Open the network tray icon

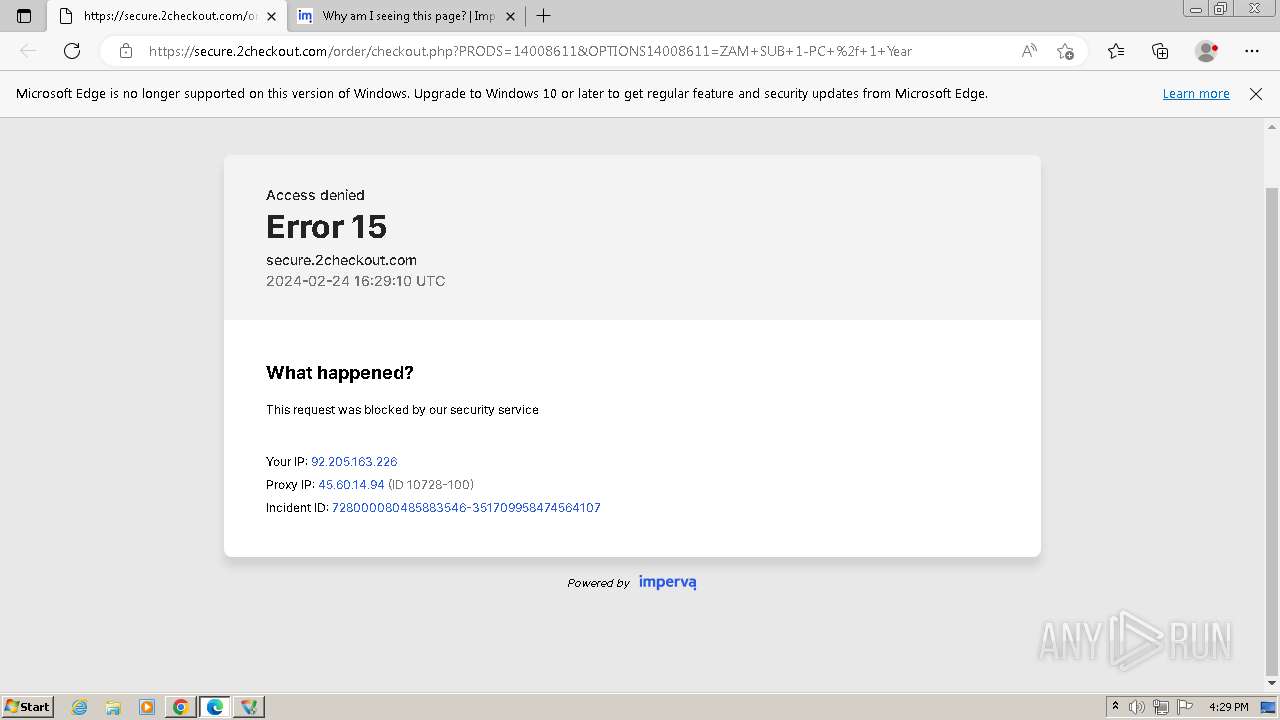[x=1161, y=707]
